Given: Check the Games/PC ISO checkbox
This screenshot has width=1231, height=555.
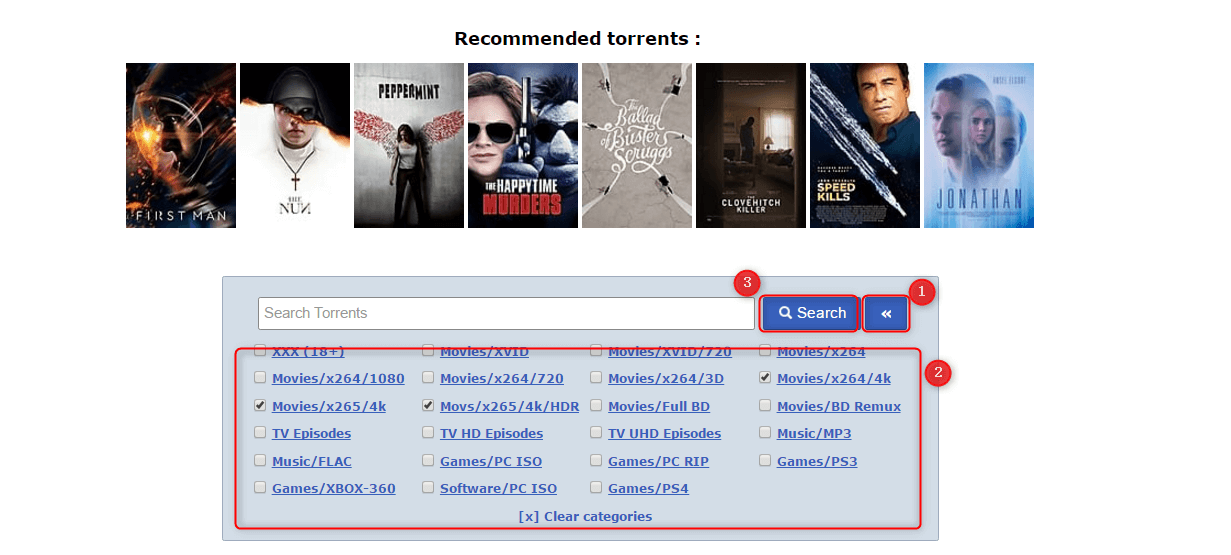Looking at the screenshot, I should pos(428,461).
